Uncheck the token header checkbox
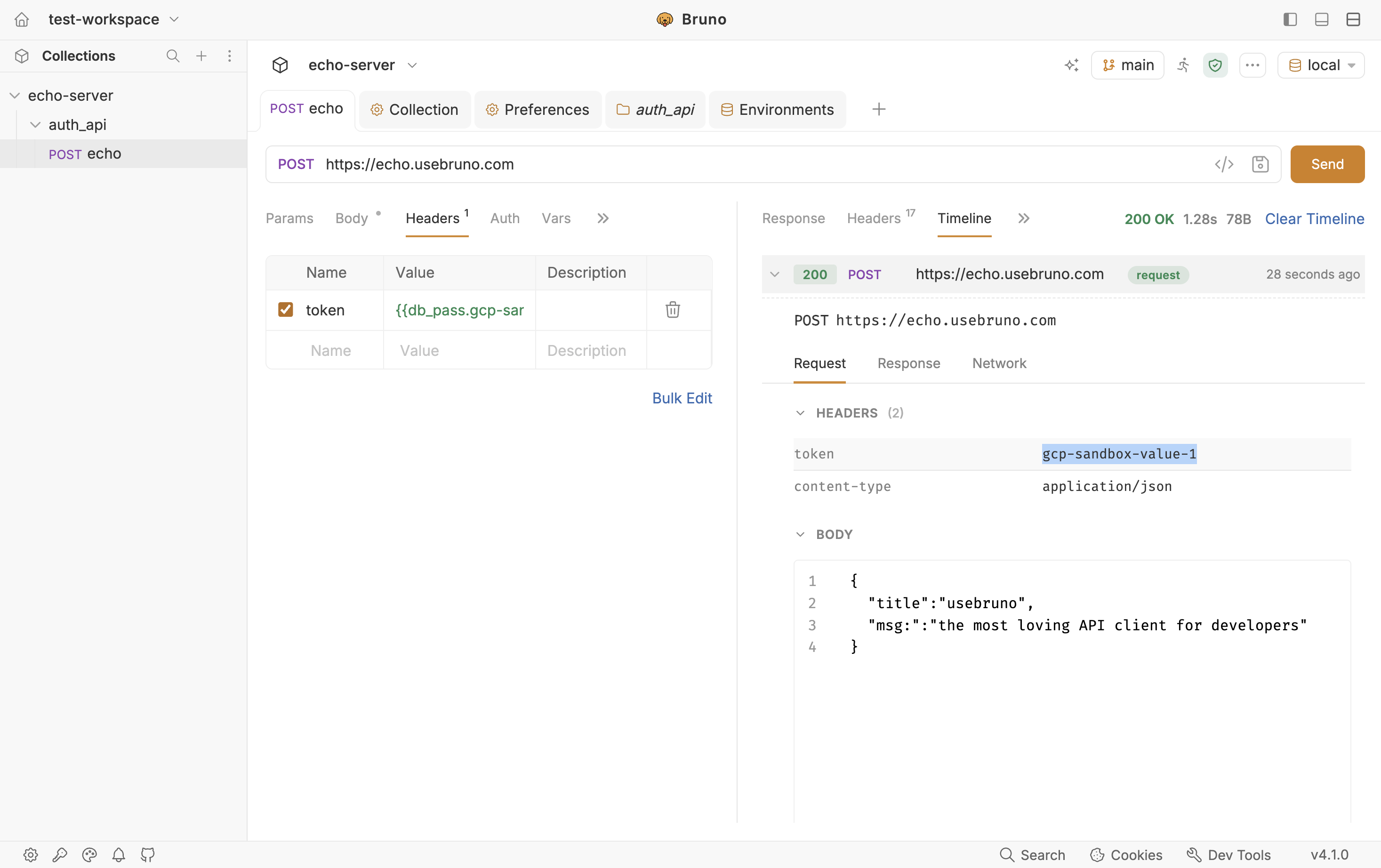This screenshot has height=868, width=1381. point(286,310)
